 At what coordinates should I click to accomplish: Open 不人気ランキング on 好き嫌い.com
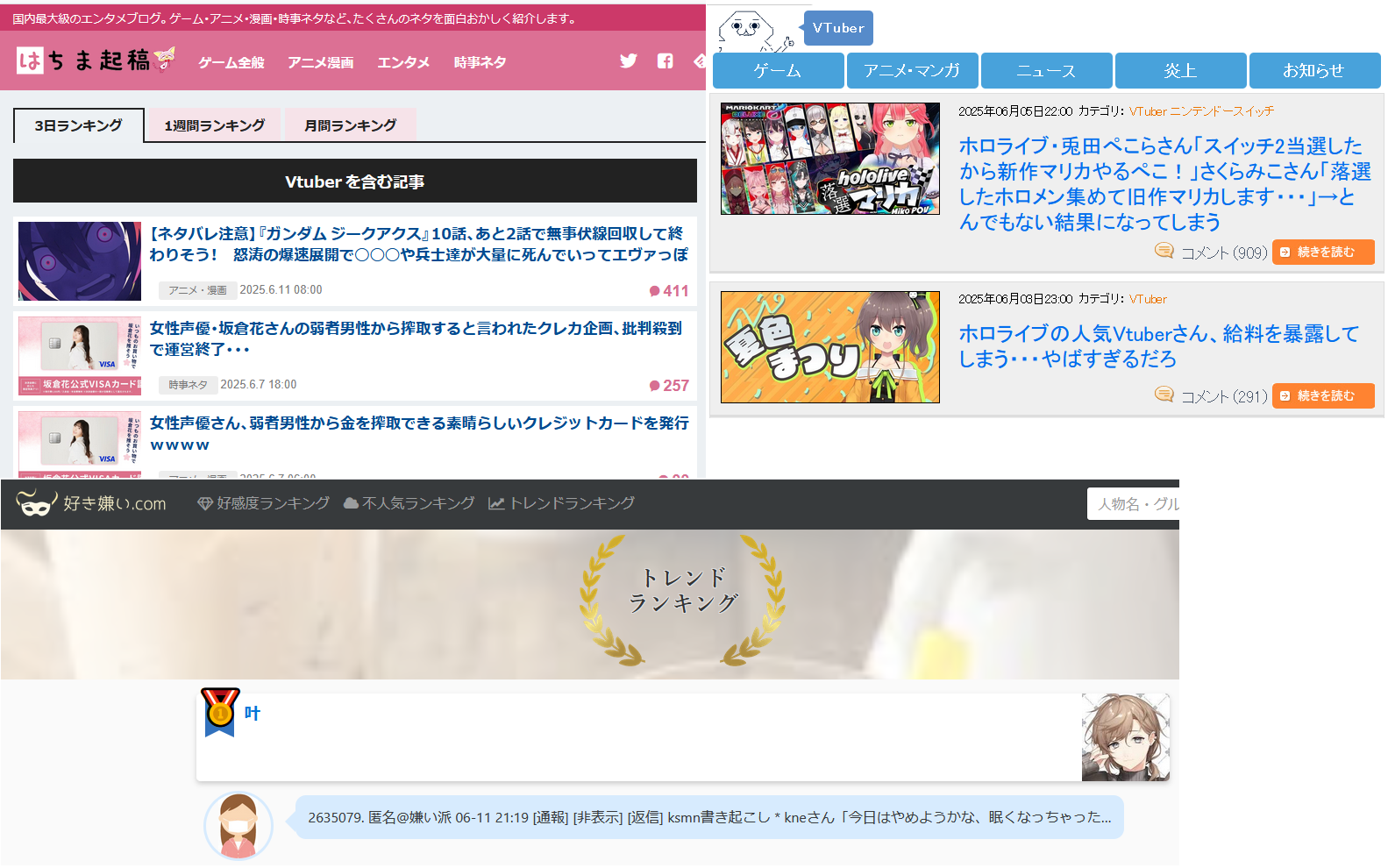coord(409,503)
